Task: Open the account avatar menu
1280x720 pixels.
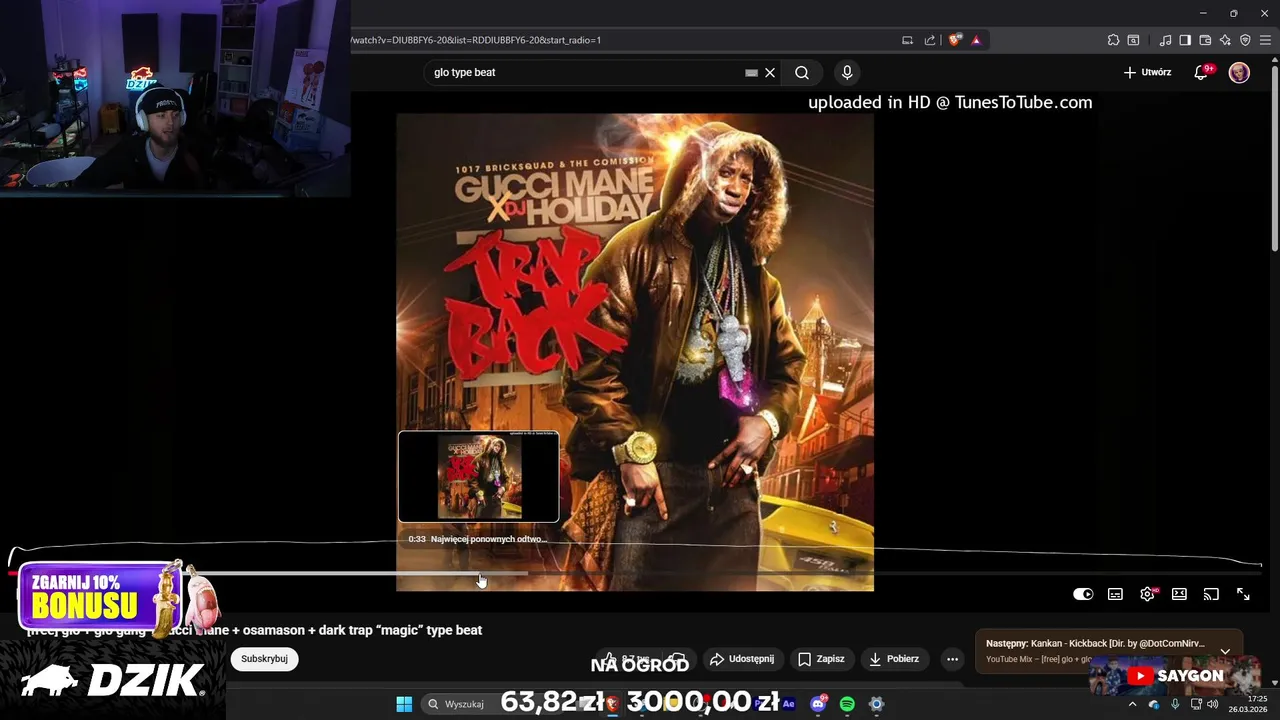Action: [x=1239, y=72]
